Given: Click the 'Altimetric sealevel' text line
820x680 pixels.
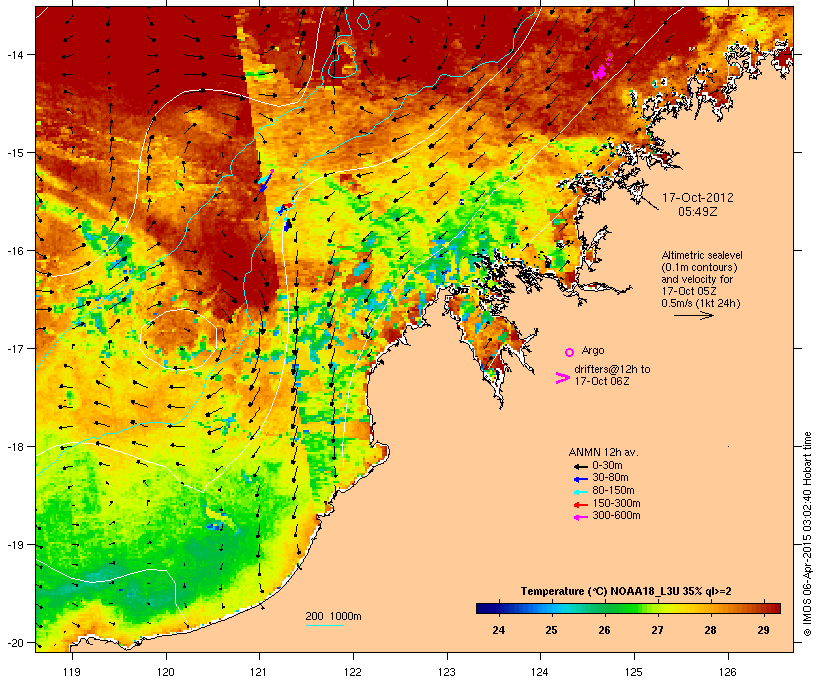Looking at the screenshot, I should (702, 255).
